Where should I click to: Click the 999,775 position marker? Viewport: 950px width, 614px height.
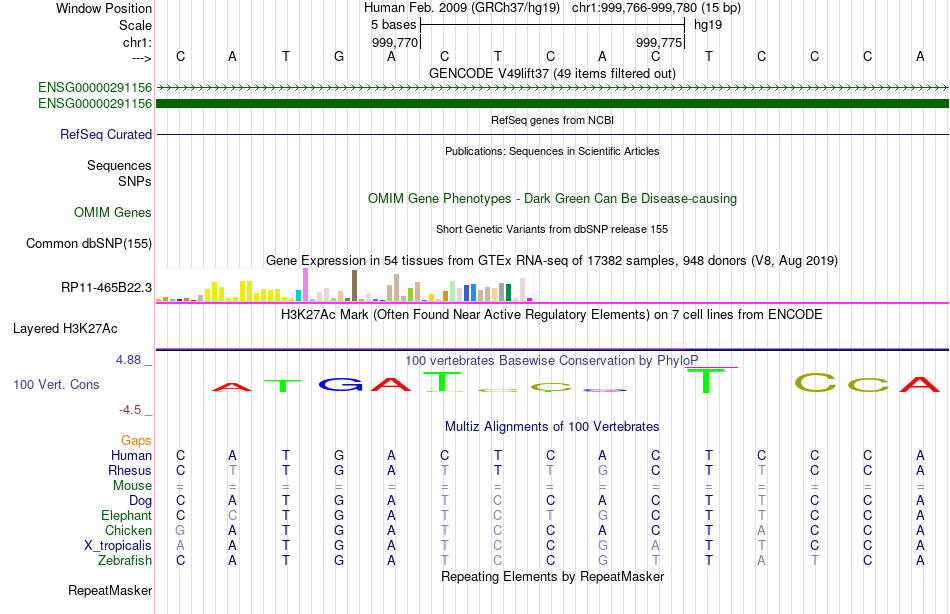pos(659,42)
